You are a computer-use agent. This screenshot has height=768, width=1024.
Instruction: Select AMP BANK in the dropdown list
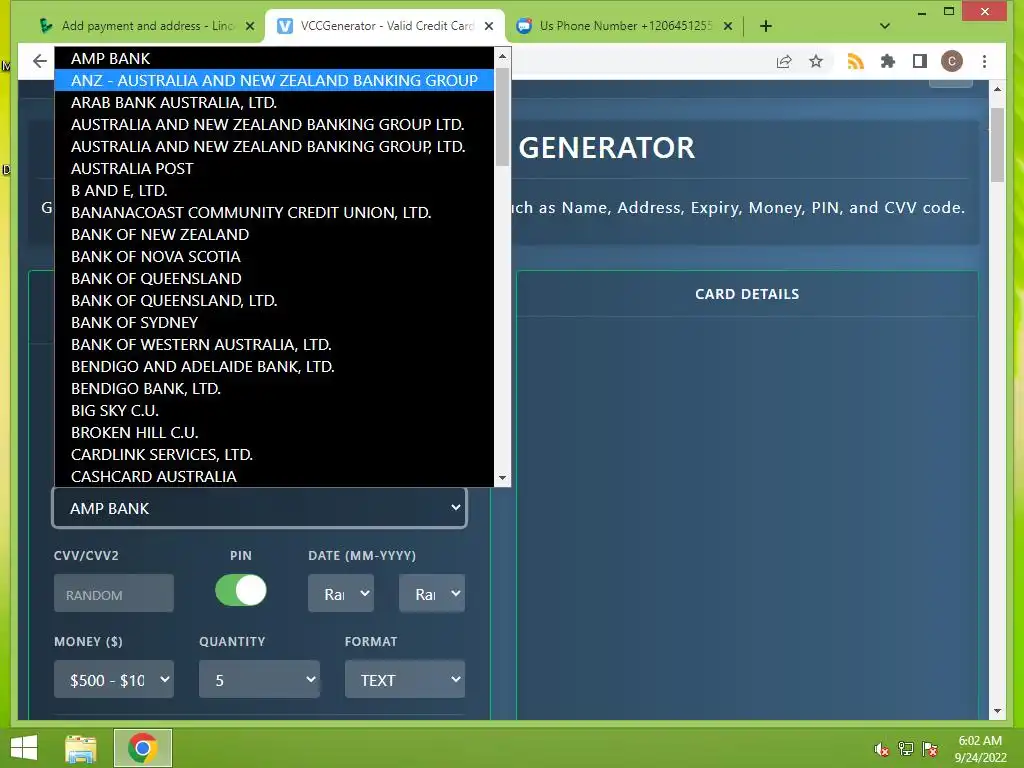[x=274, y=58]
